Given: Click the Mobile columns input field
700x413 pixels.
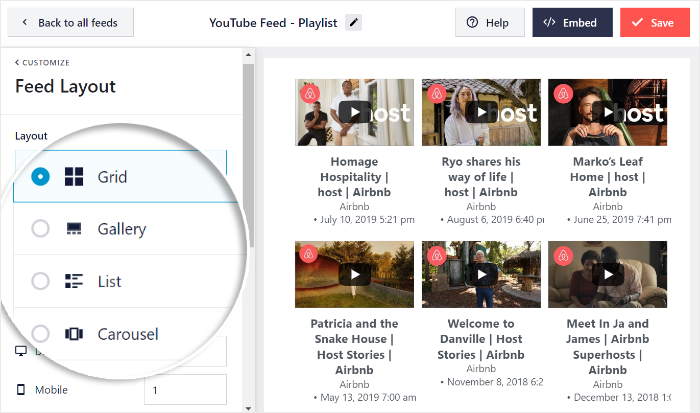Looking at the screenshot, I should click(x=185, y=390).
